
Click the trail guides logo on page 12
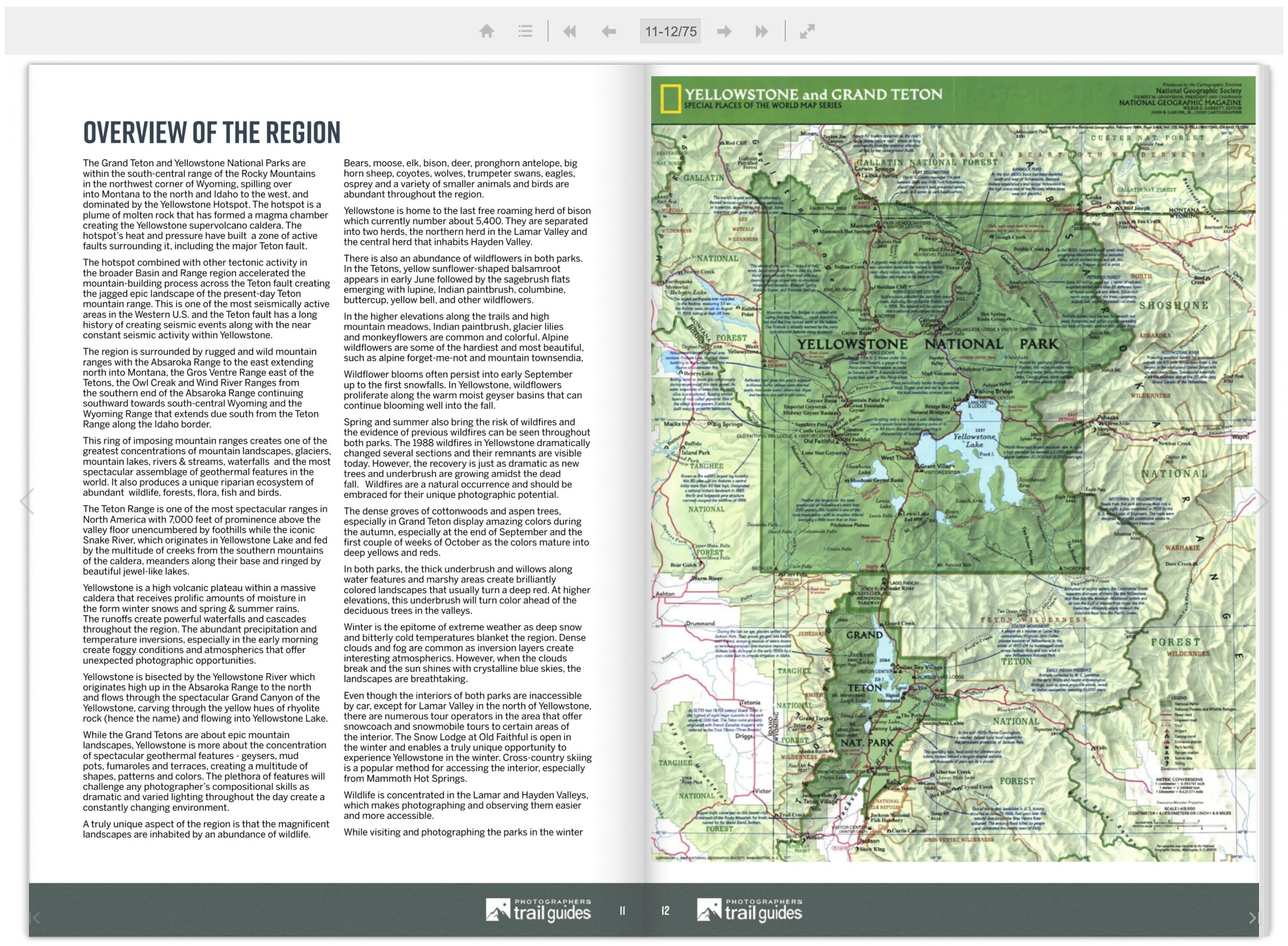click(749, 910)
